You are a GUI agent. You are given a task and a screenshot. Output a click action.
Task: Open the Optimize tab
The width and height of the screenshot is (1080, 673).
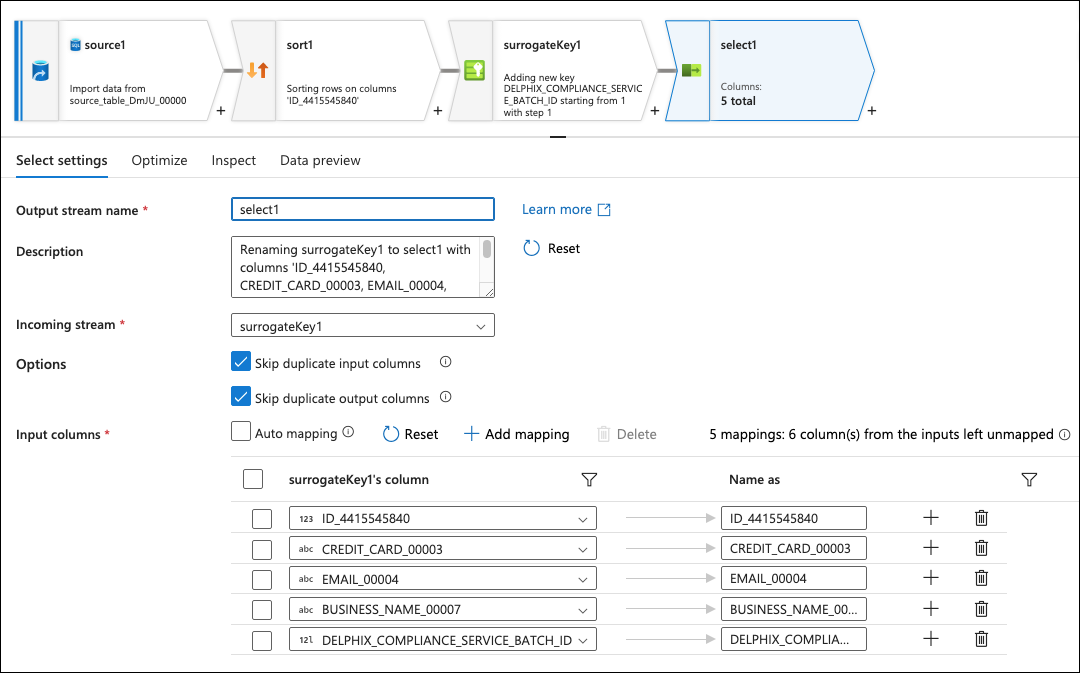click(159, 160)
